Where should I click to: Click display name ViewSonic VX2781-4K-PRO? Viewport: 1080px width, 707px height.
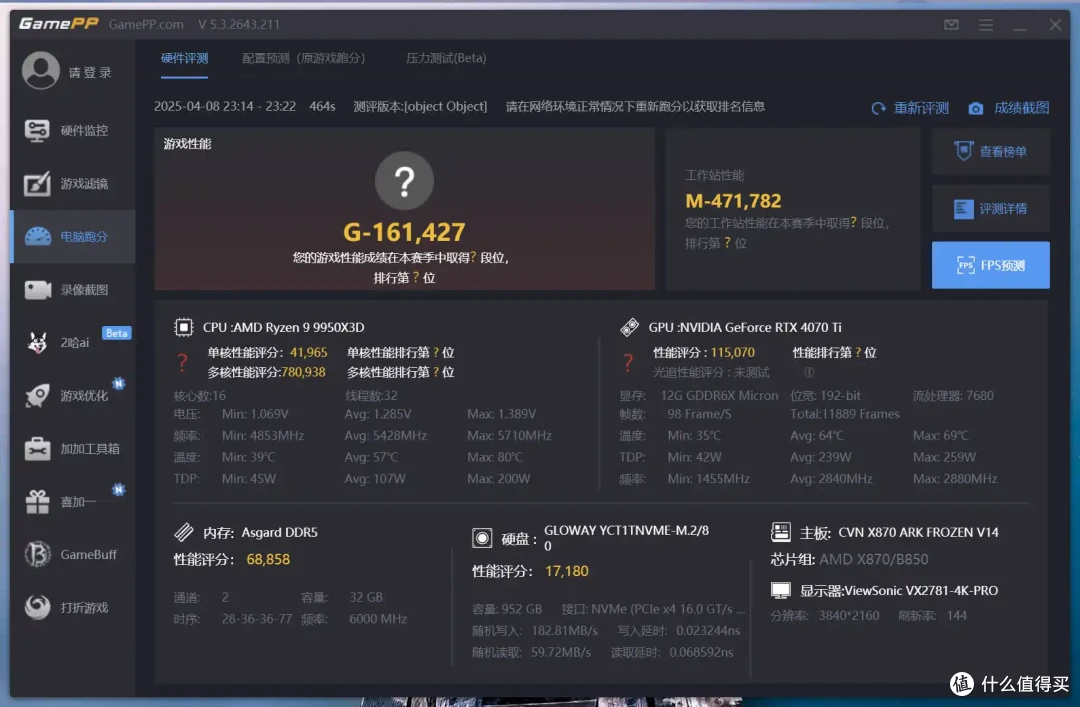point(921,591)
